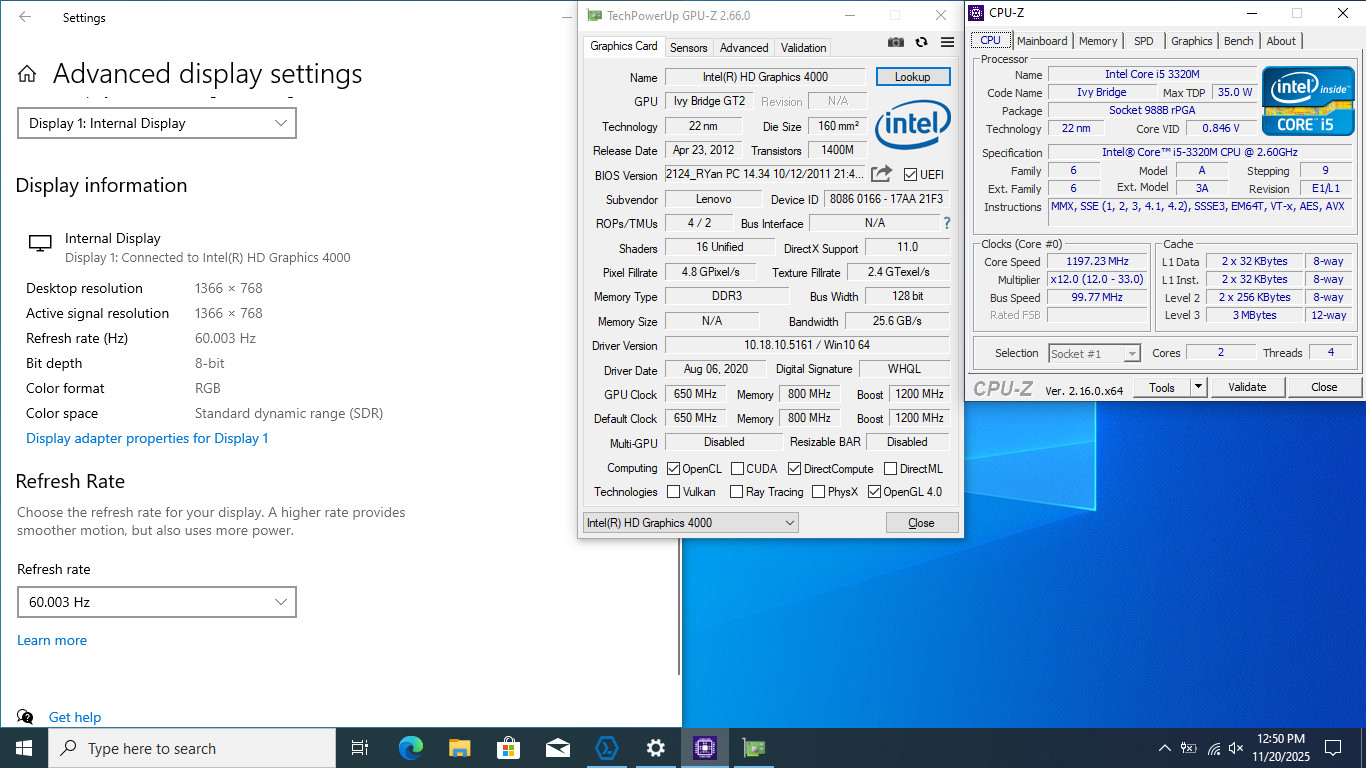Toggle the OpenCL checkbox
Image resolution: width=1366 pixels, height=768 pixels.
[674, 468]
